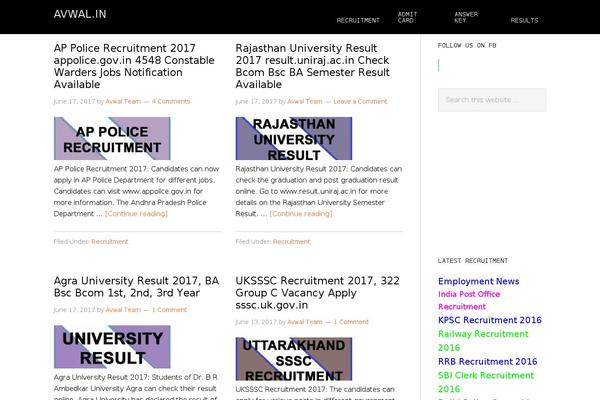Open 1 Comment link on UKSSSC post
The image size is (600, 400).
[x=351, y=322]
